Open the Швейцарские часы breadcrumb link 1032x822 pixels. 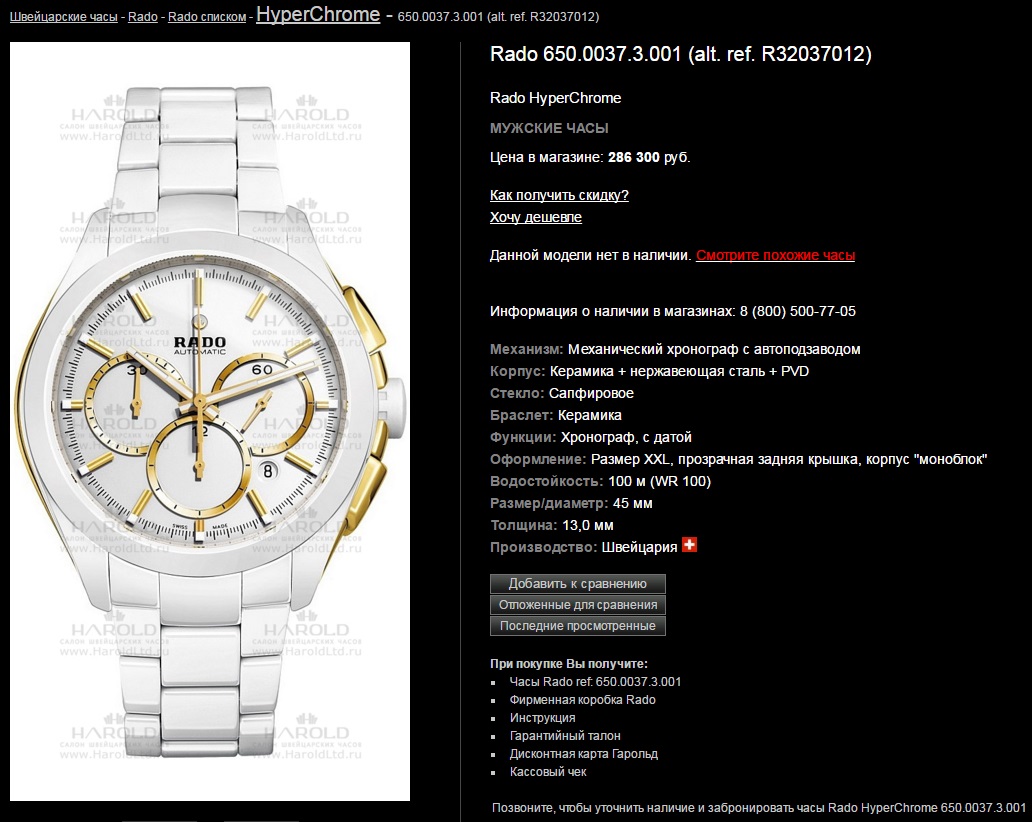[64, 17]
